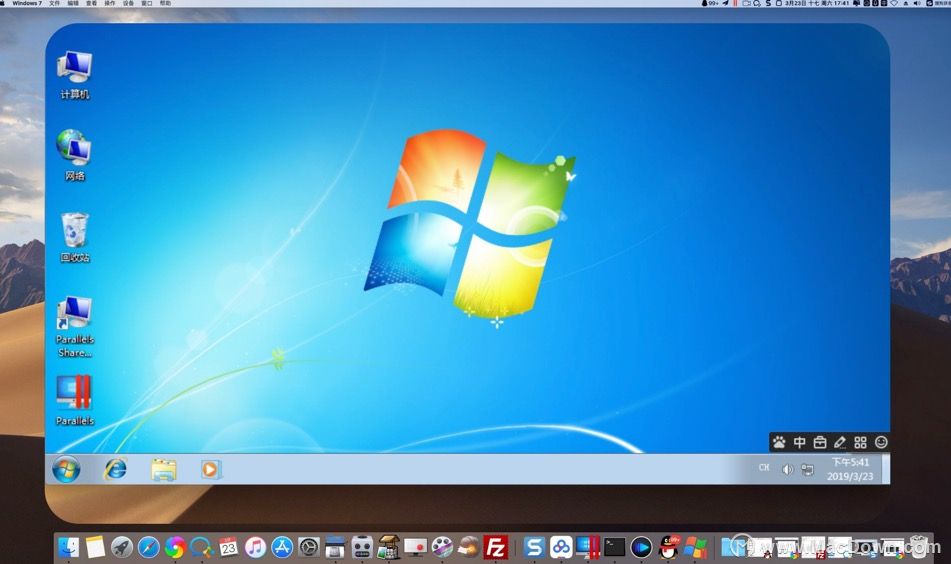Open the App Store in Dock
The height and width of the screenshot is (564, 951).
click(x=282, y=548)
